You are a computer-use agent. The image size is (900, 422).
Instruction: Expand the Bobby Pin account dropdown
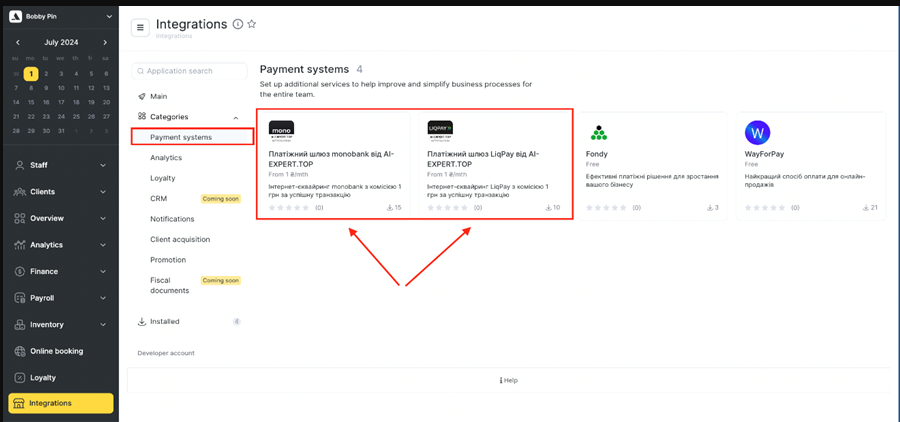(109, 17)
